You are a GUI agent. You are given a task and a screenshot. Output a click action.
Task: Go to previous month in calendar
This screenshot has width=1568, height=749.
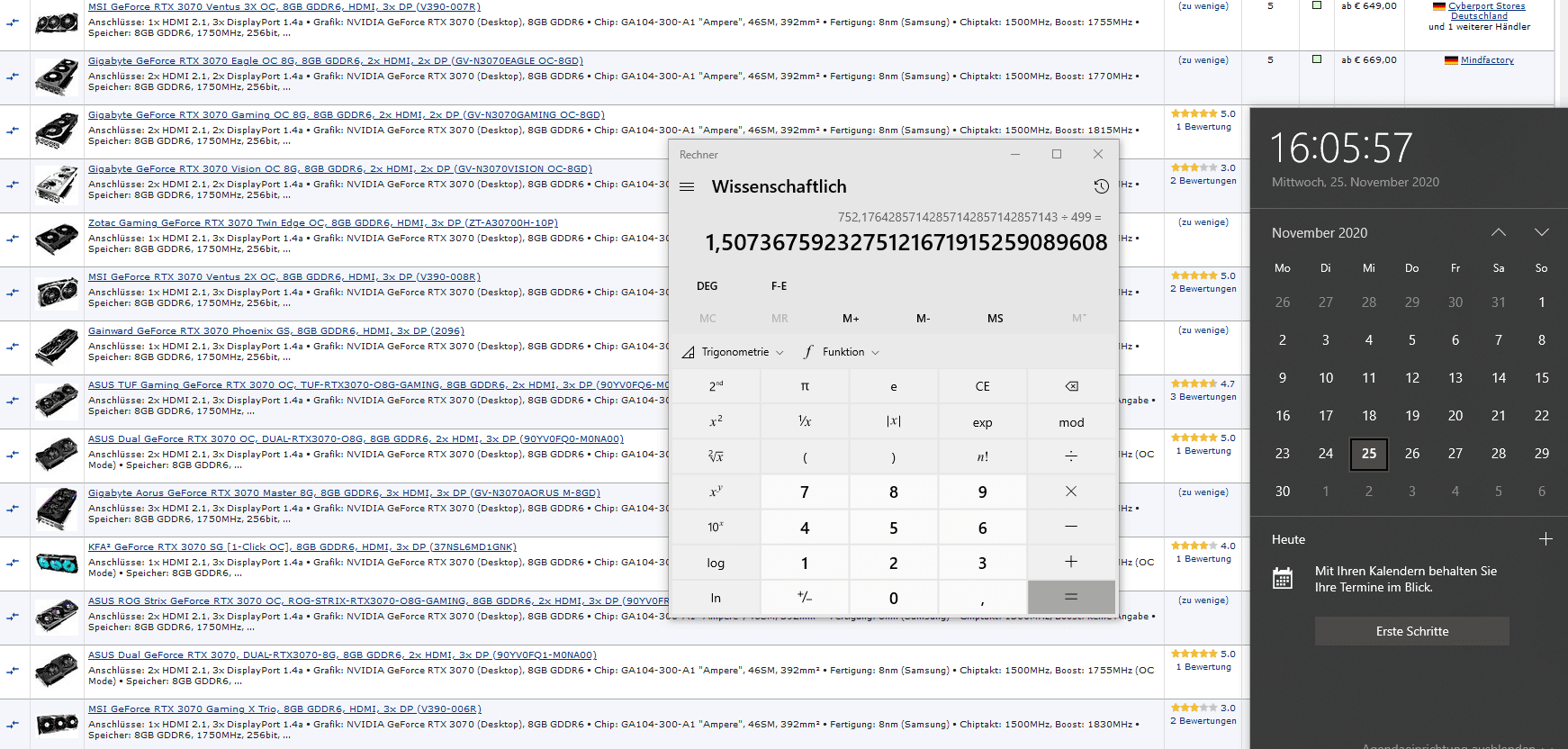click(1499, 232)
